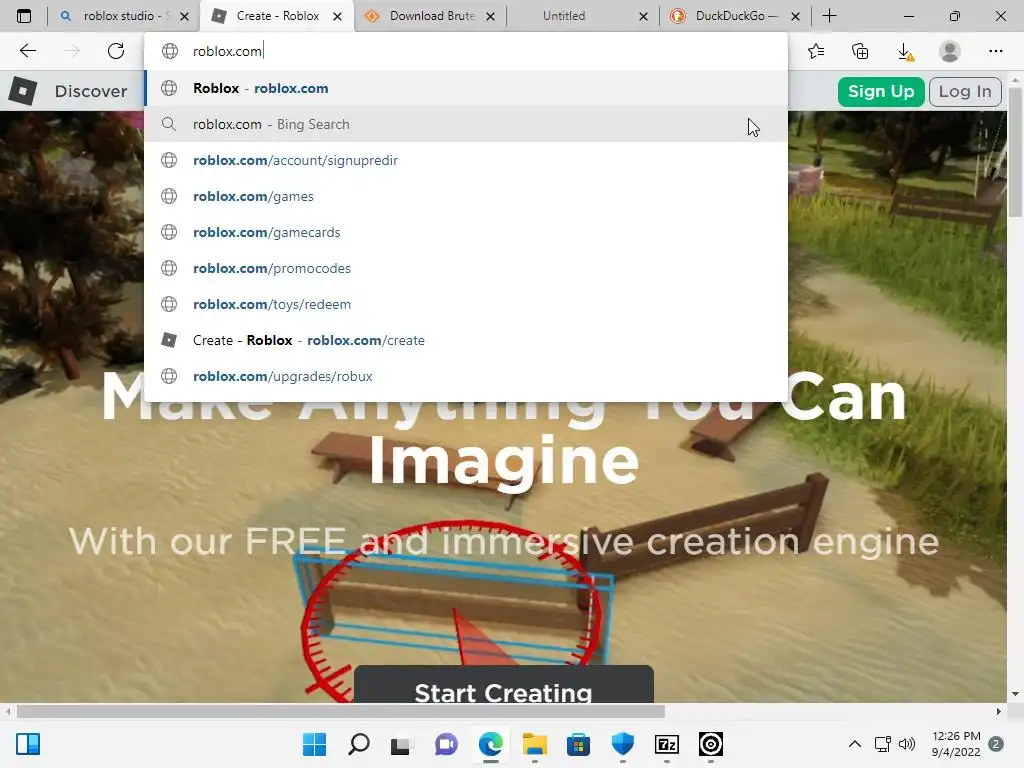The image size is (1024, 768).
Task: Expand the hidden system tray icons chevron
Action: pos(854,744)
